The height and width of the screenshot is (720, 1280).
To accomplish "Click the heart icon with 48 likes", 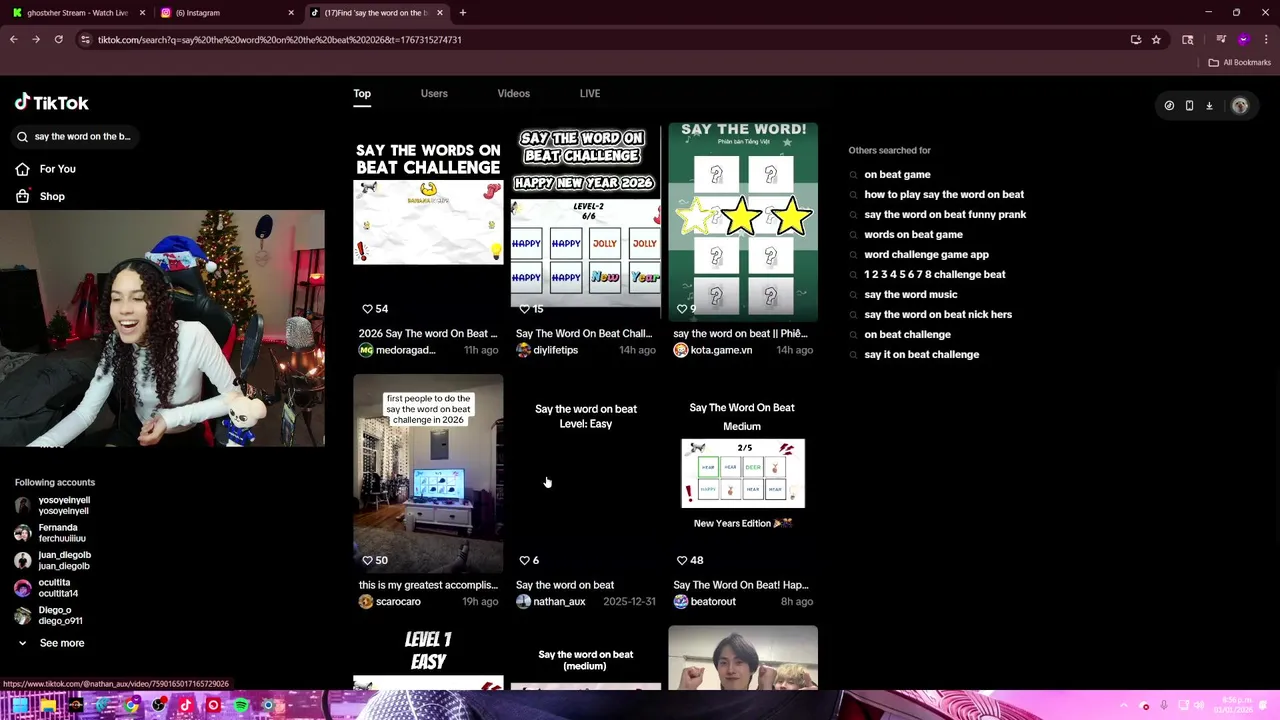I will pos(682,560).
